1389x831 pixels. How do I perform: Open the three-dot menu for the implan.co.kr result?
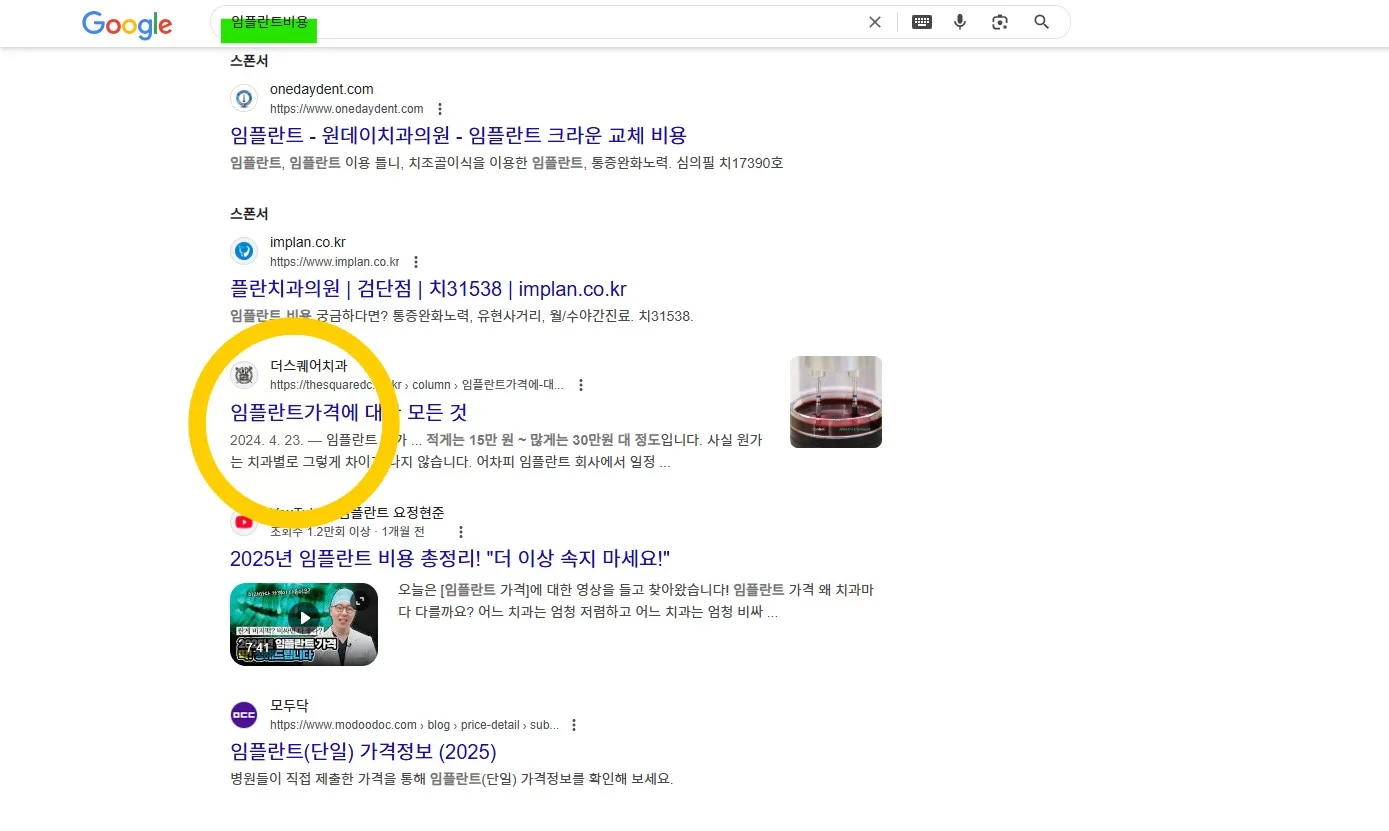coord(416,261)
